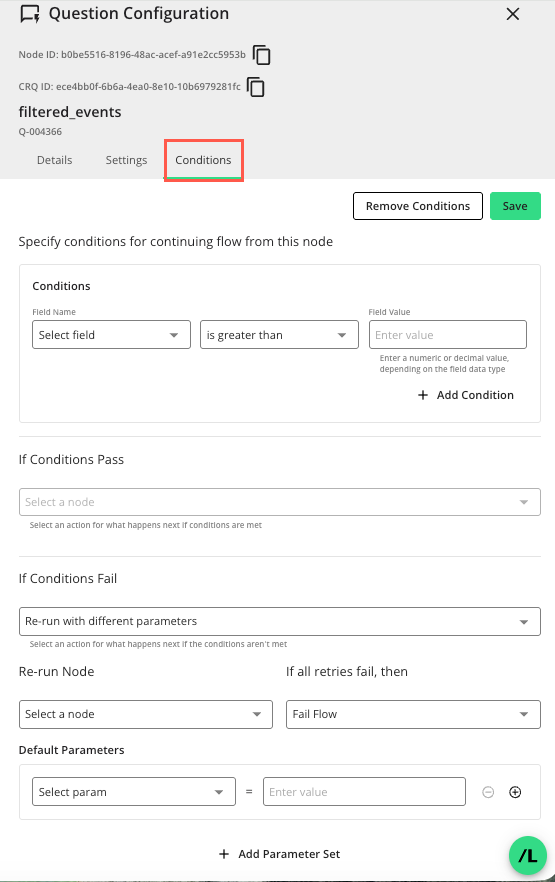The height and width of the screenshot is (882, 555).
Task: Open the 'is greater than' operator dropdown
Action: [x=279, y=335]
